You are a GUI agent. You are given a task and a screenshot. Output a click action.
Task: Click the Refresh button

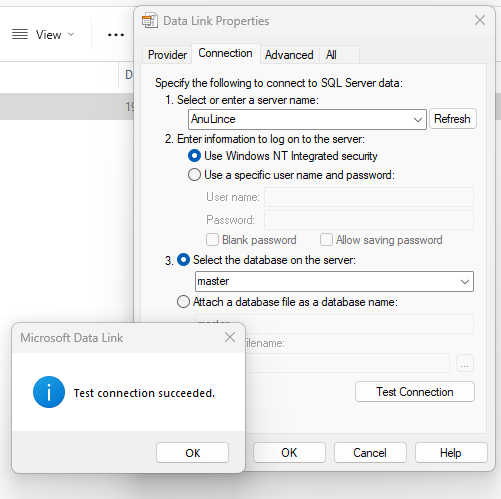point(453,119)
